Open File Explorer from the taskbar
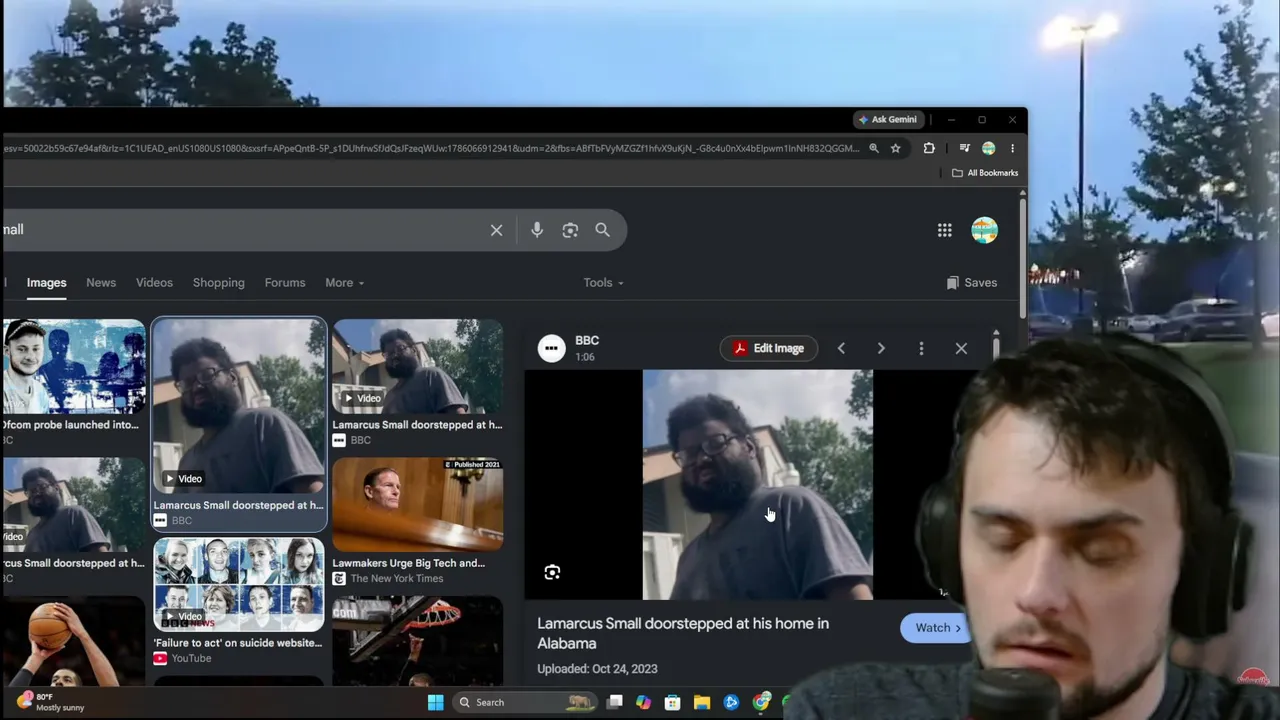Viewport: 1280px width, 720px height. coord(702,702)
